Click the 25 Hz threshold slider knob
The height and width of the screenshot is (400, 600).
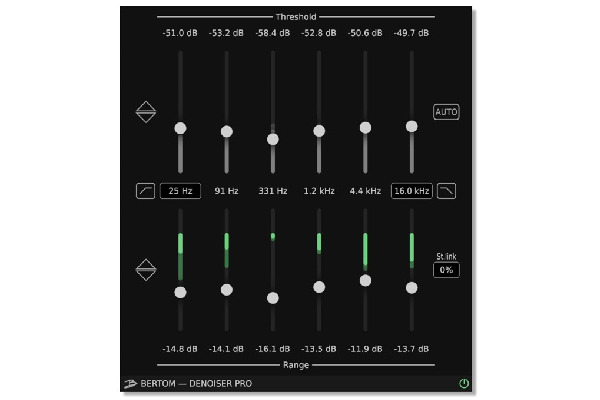[x=180, y=128]
